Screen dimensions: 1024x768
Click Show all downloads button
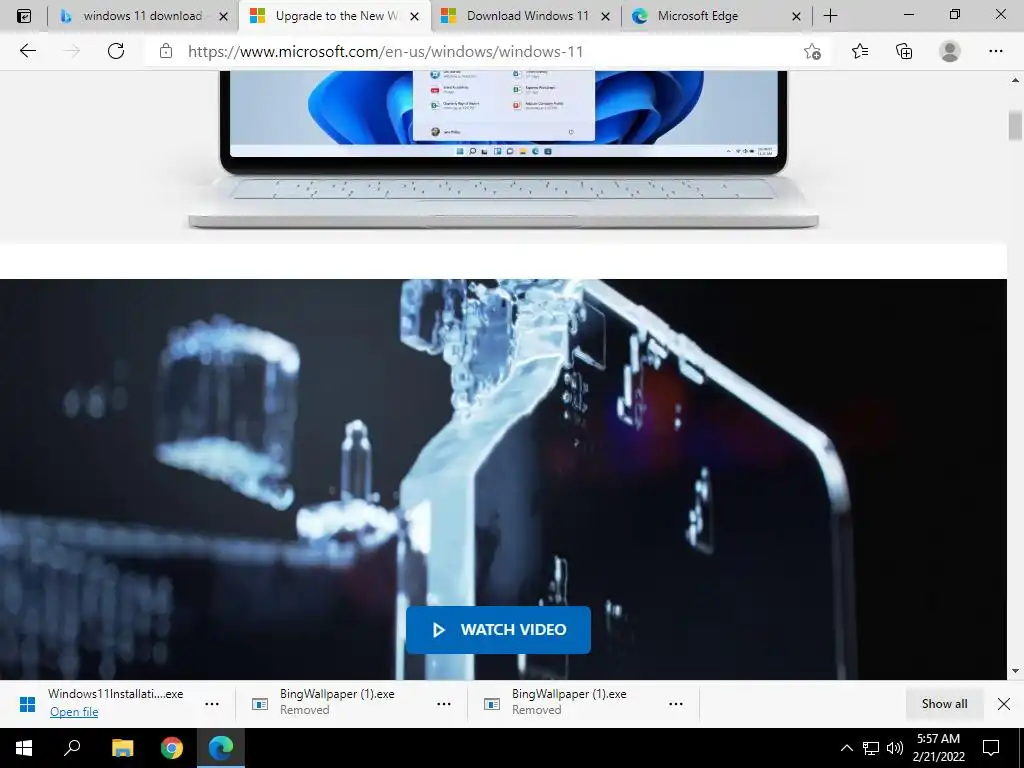click(x=944, y=703)
